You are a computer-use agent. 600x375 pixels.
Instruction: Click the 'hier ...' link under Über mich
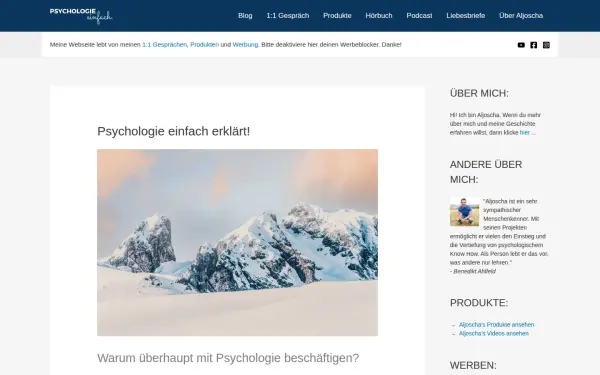point(528,133)
